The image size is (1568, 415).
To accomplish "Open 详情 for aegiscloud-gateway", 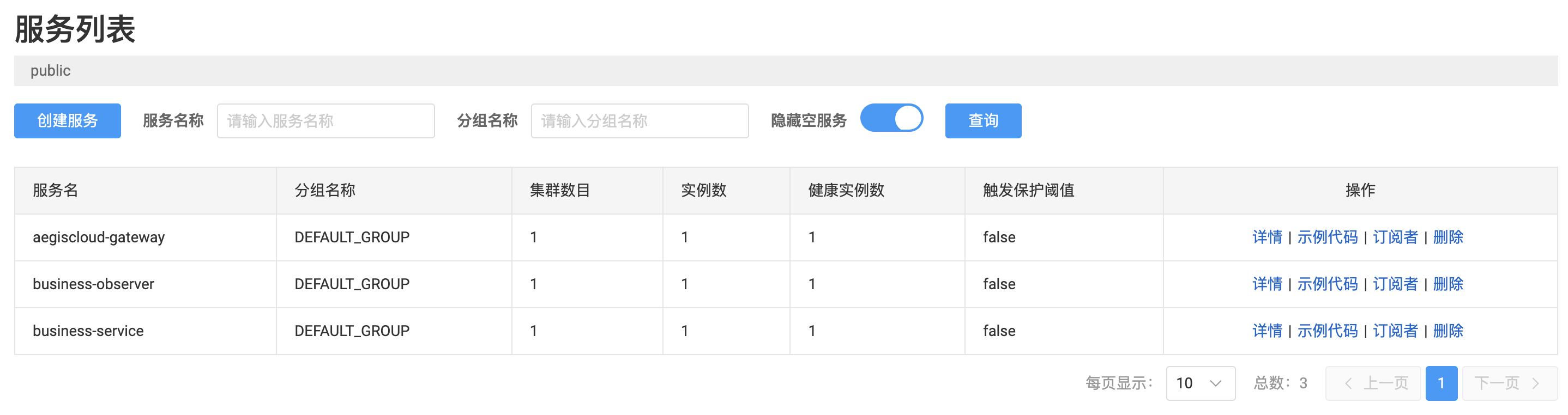I will pyautogui.click(x=1267, y=237).
